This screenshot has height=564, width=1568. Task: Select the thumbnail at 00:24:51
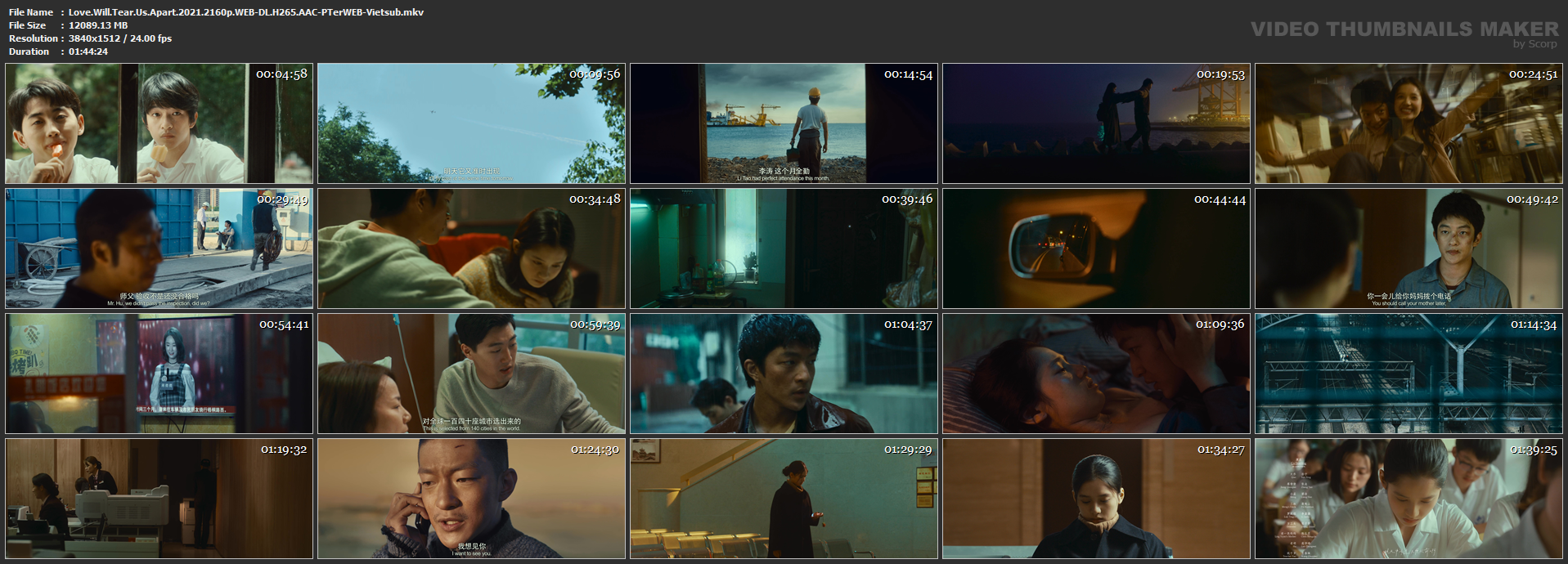(x=1409, y=123)
